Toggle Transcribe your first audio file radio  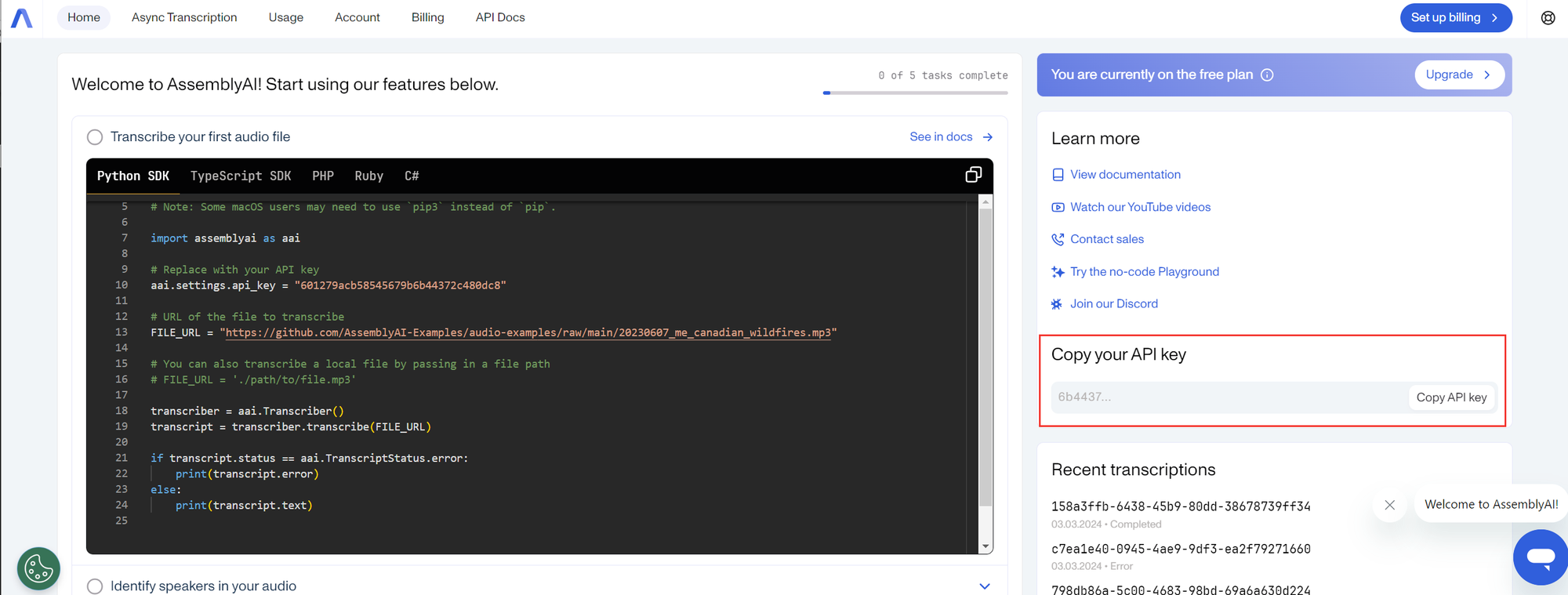click(x=95, y=137)
